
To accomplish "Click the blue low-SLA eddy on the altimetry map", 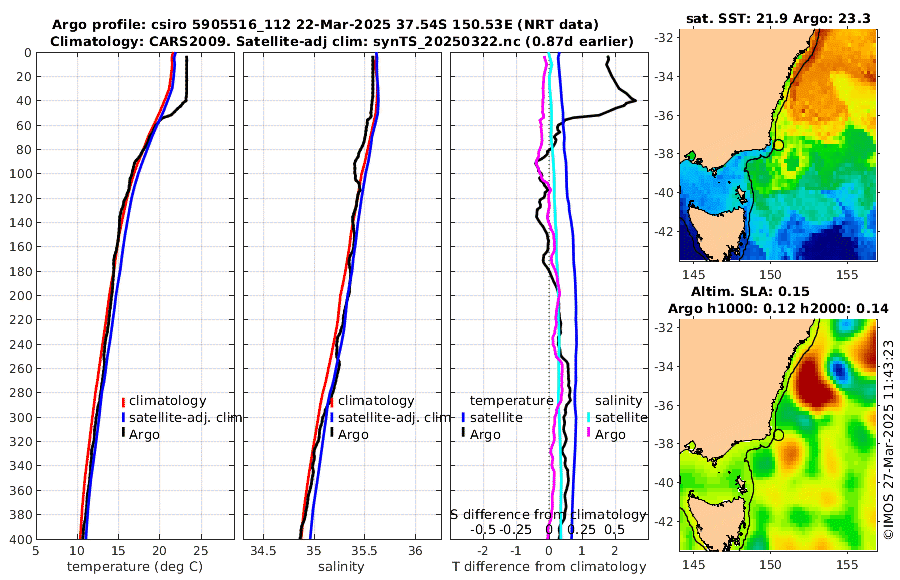I will pos(839,370).
